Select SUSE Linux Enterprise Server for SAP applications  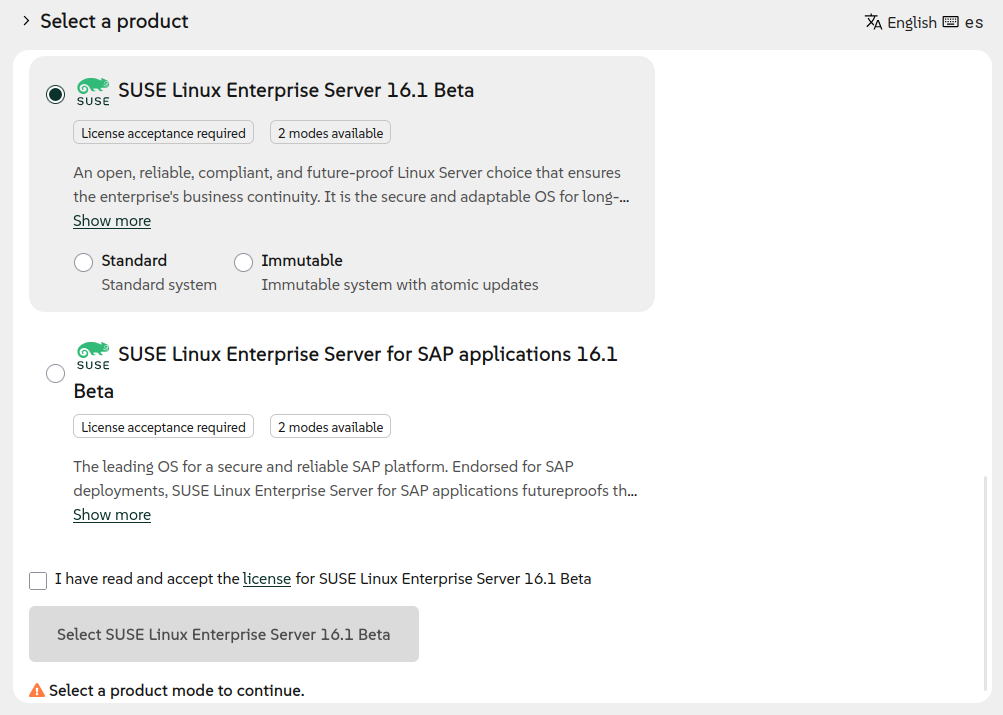click(55, 373)
